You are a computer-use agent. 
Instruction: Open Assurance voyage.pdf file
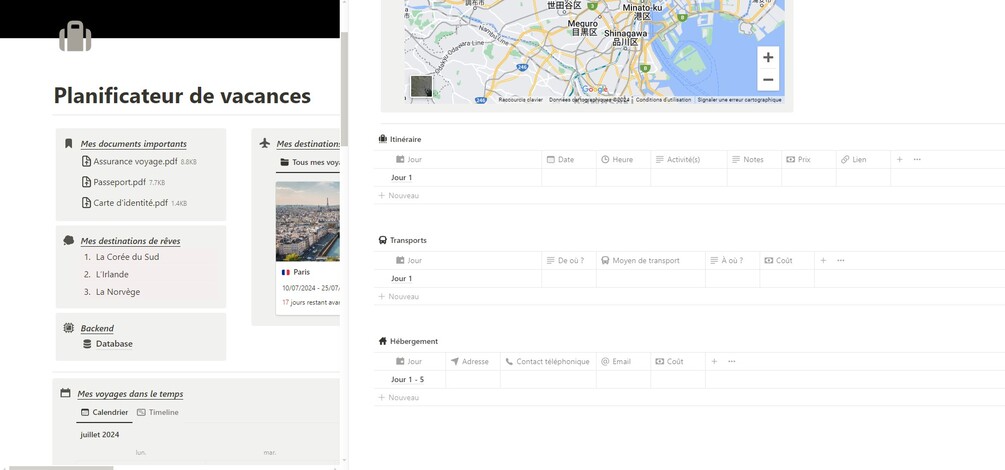click(x=135, y=161)
